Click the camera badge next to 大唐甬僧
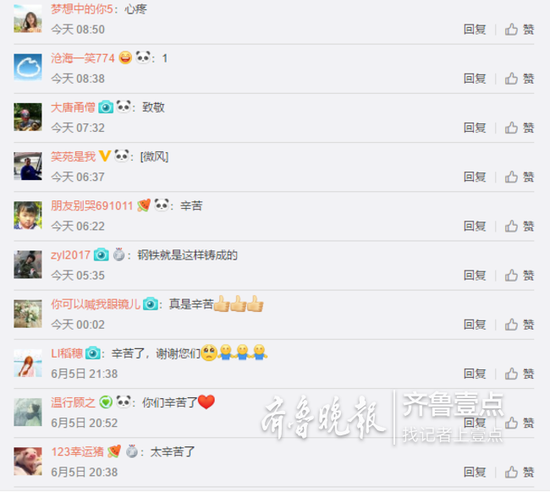The height and width of the screenshot is (492, 550). 106,107
